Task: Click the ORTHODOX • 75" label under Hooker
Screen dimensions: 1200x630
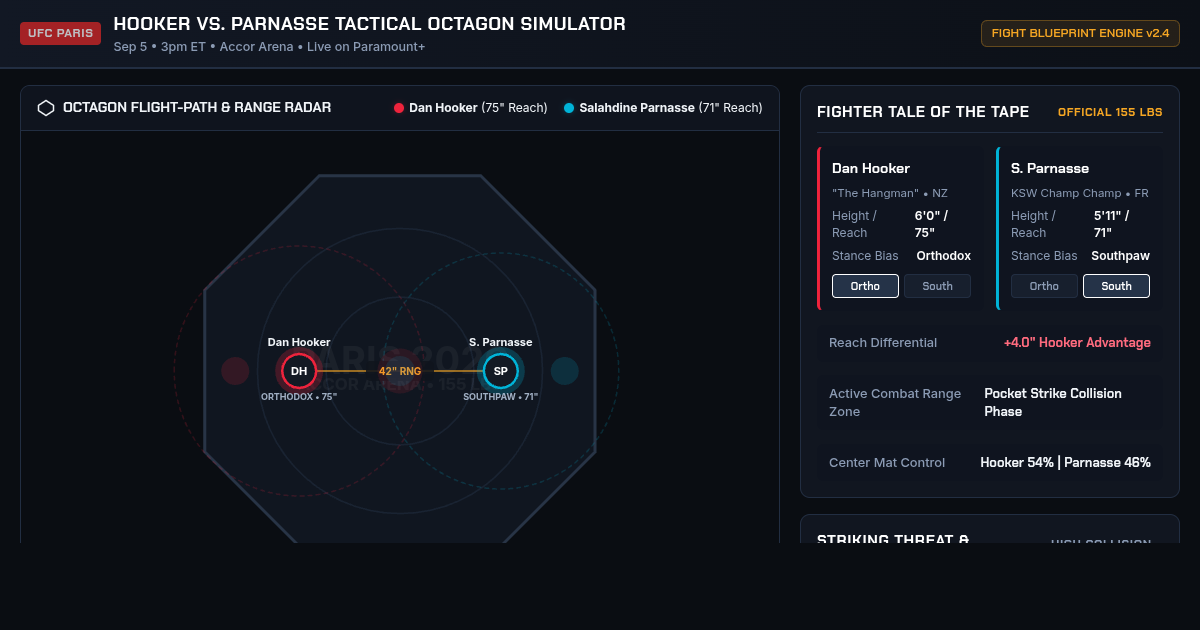Action: click(299, 397)
